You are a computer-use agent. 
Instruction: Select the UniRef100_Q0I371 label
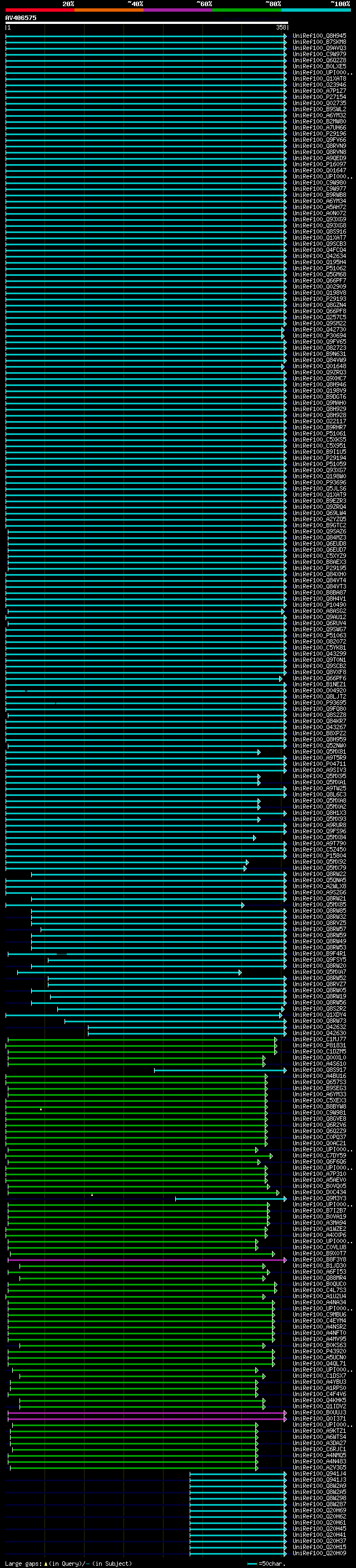tap(319, 1419)
